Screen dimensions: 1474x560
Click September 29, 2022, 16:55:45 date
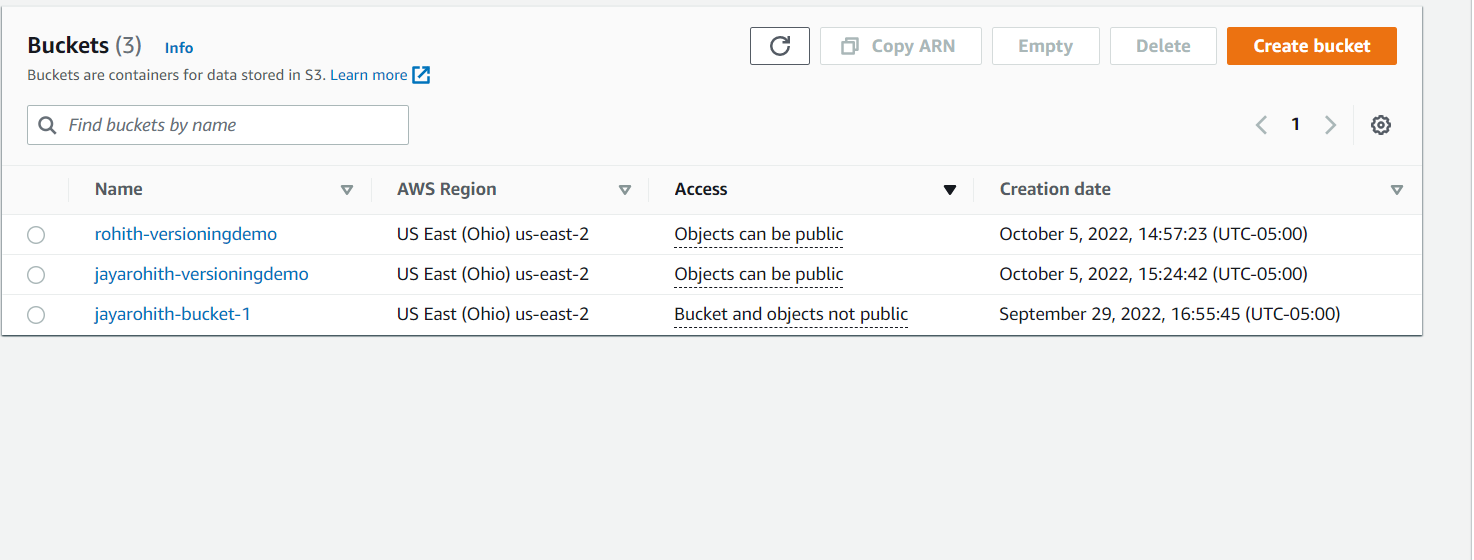1170,314
